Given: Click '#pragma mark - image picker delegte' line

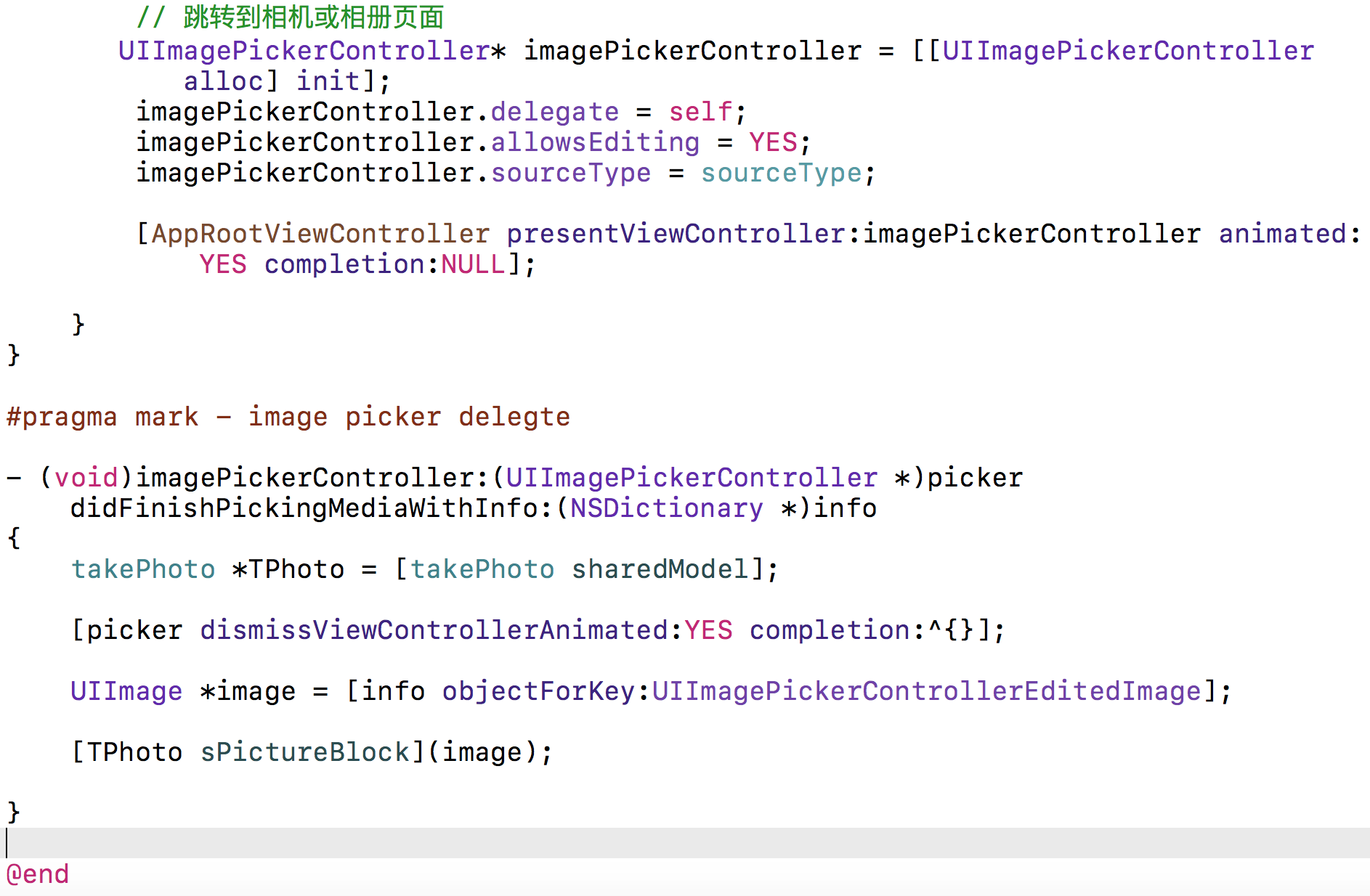Looking at the screenshot, I should 288,417.
